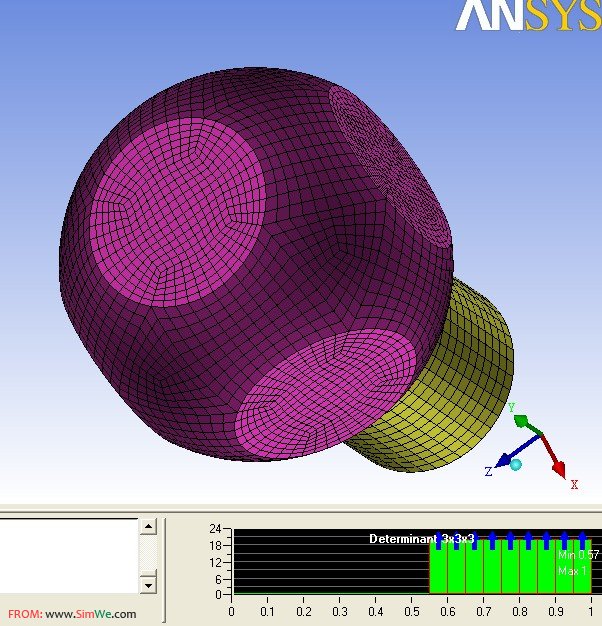Screen dimensions: 602x626
Task: Click the empty histogram region near 0.3
Action: 339,565
